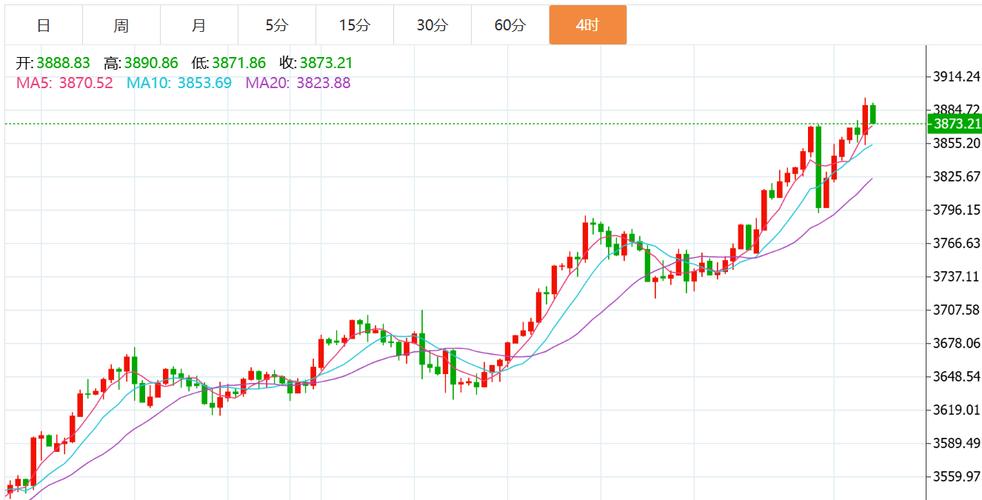
Task: Click the opening price 3888.83 value
Action: click(63, 63)
